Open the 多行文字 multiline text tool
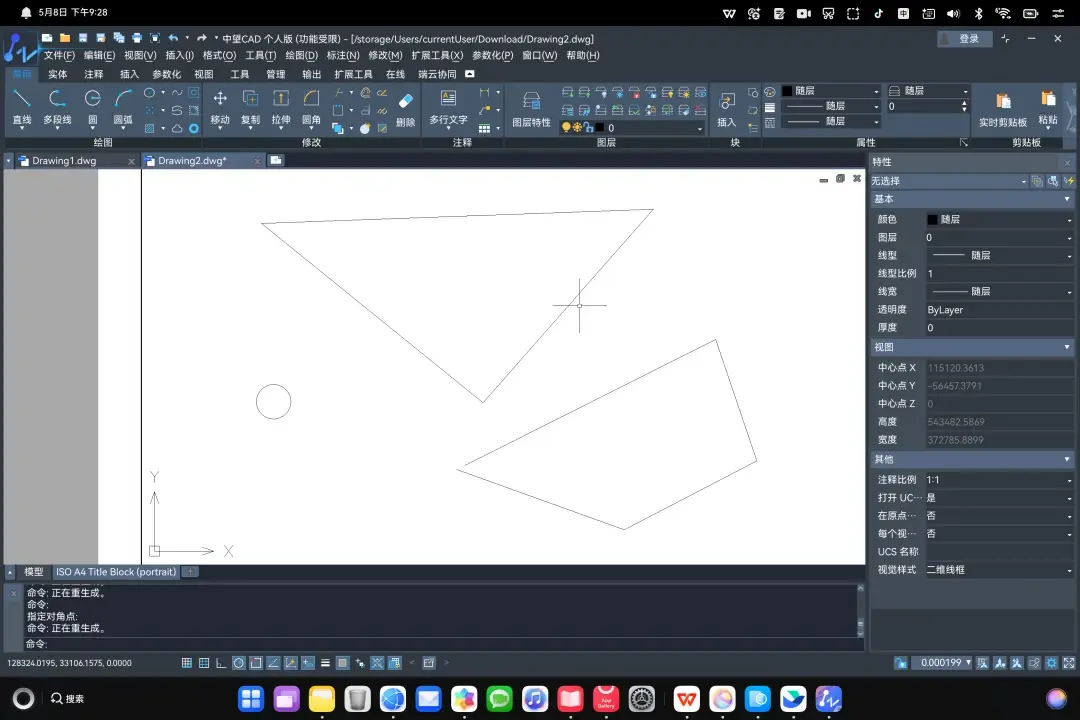Viewport: 1080px width, 720px height. click(448, 107)
